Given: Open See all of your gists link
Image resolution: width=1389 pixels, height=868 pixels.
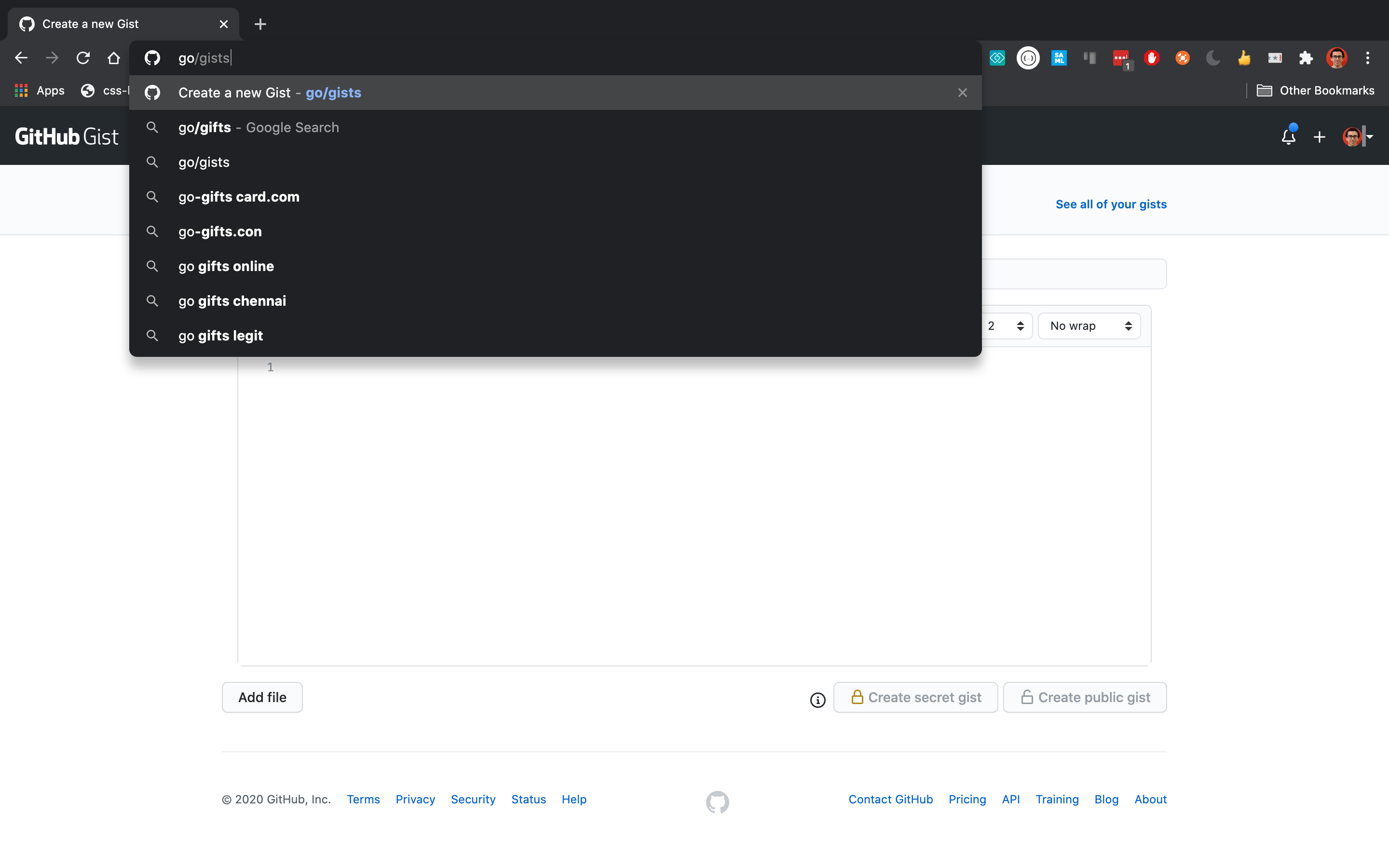Looking at the screenshot, I should click(1111, 204).
